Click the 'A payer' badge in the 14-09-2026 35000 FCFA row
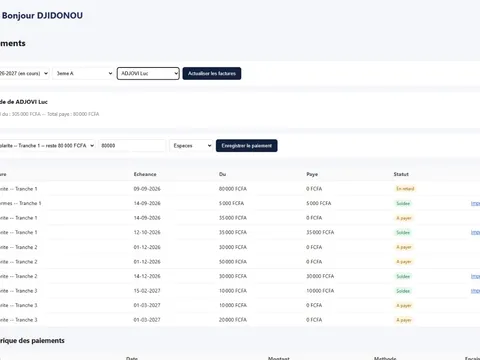This screenshot has width=480, height=360. [x=404, y=218]
